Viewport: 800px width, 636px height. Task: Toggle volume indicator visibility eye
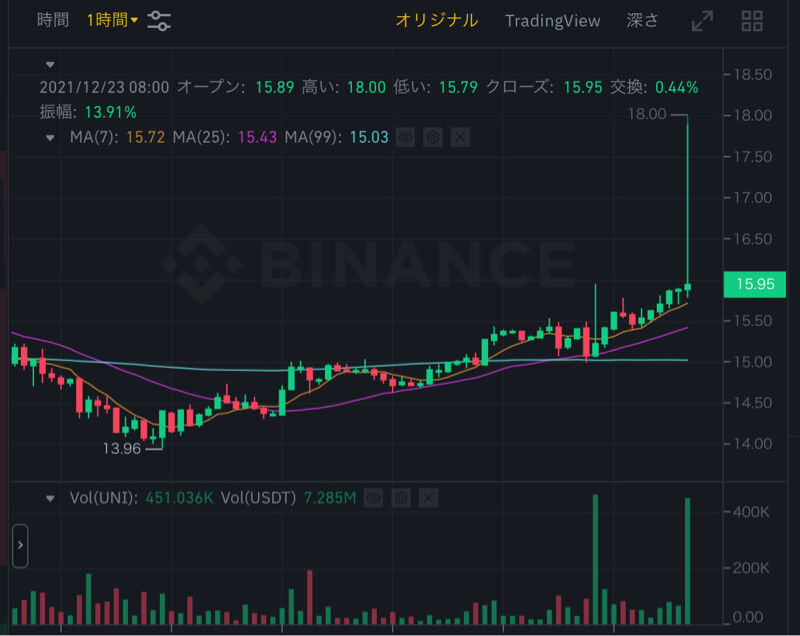click(373, 497)
